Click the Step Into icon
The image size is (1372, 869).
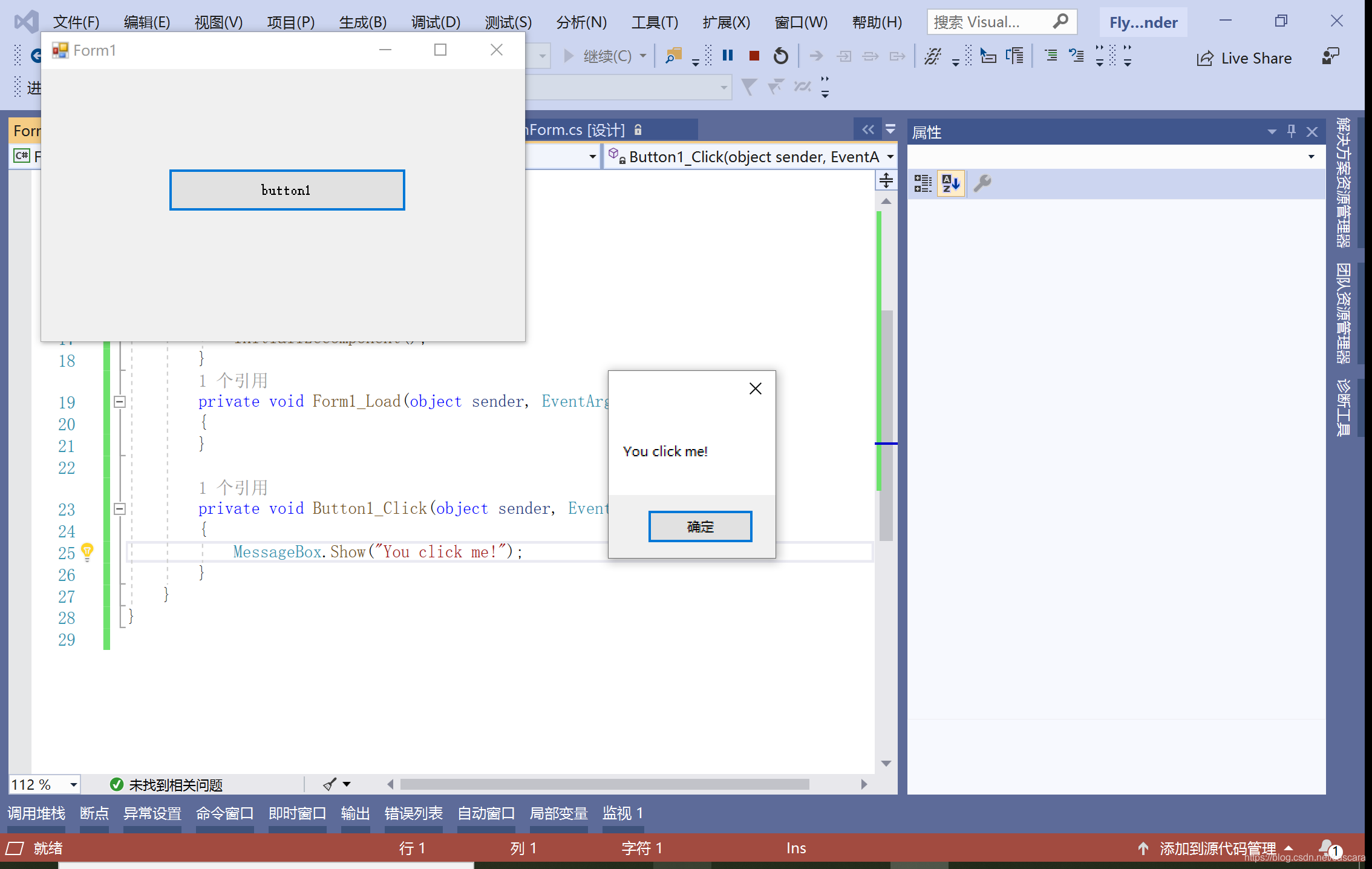pos(844,56)
